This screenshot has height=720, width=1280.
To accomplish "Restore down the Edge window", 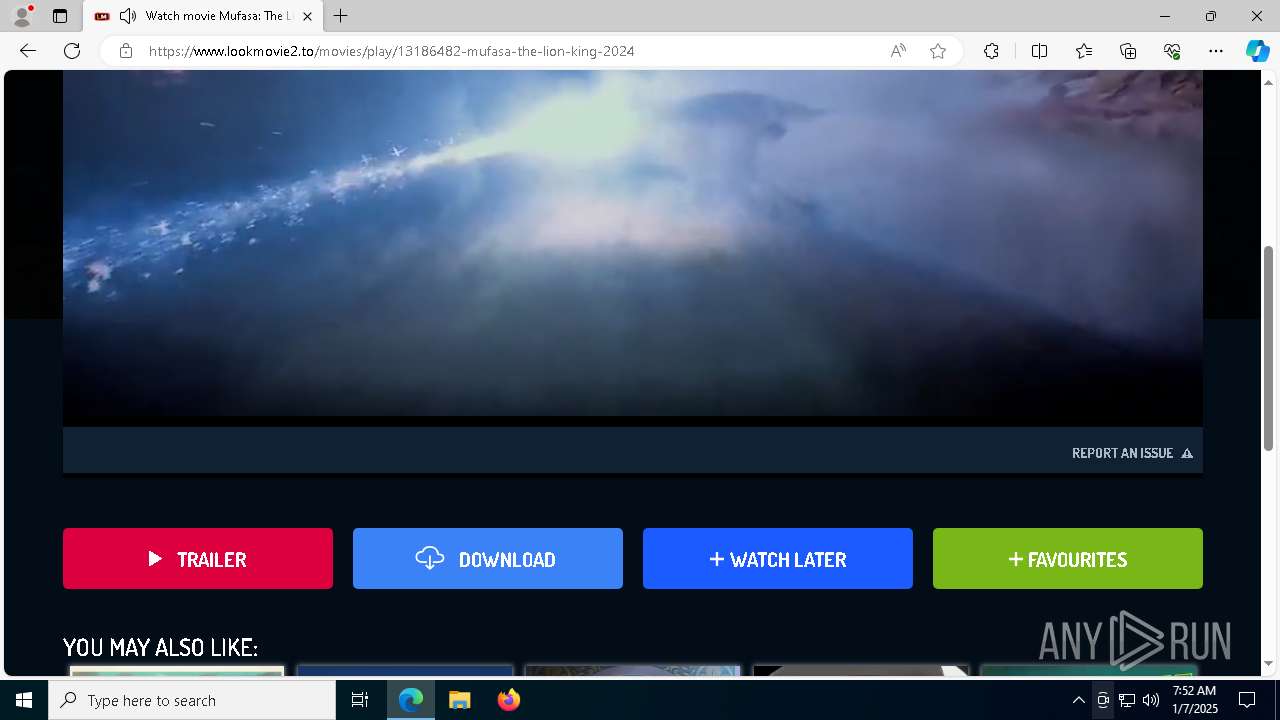I will click(1211, 16).
